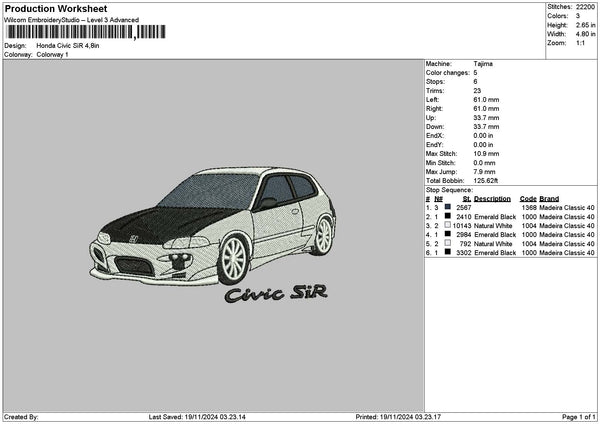The width and height of the screenshot is (600, 424).
Task: Click the white swatch beside stitch count 792
Action: coord(447,243)
